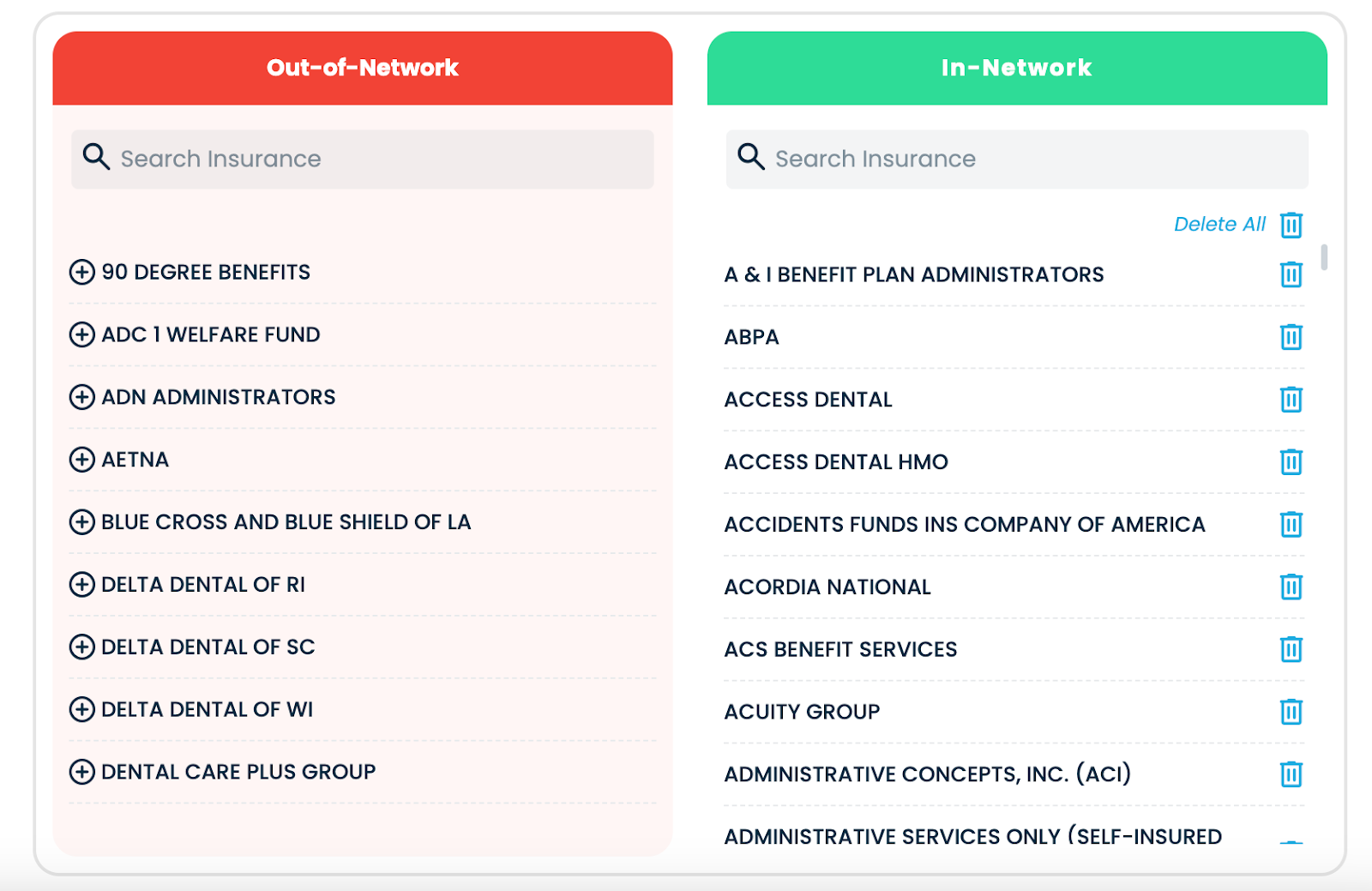Delete ABPA with its trash icon
This screenshot has width=1372, height=891.
1291,337
